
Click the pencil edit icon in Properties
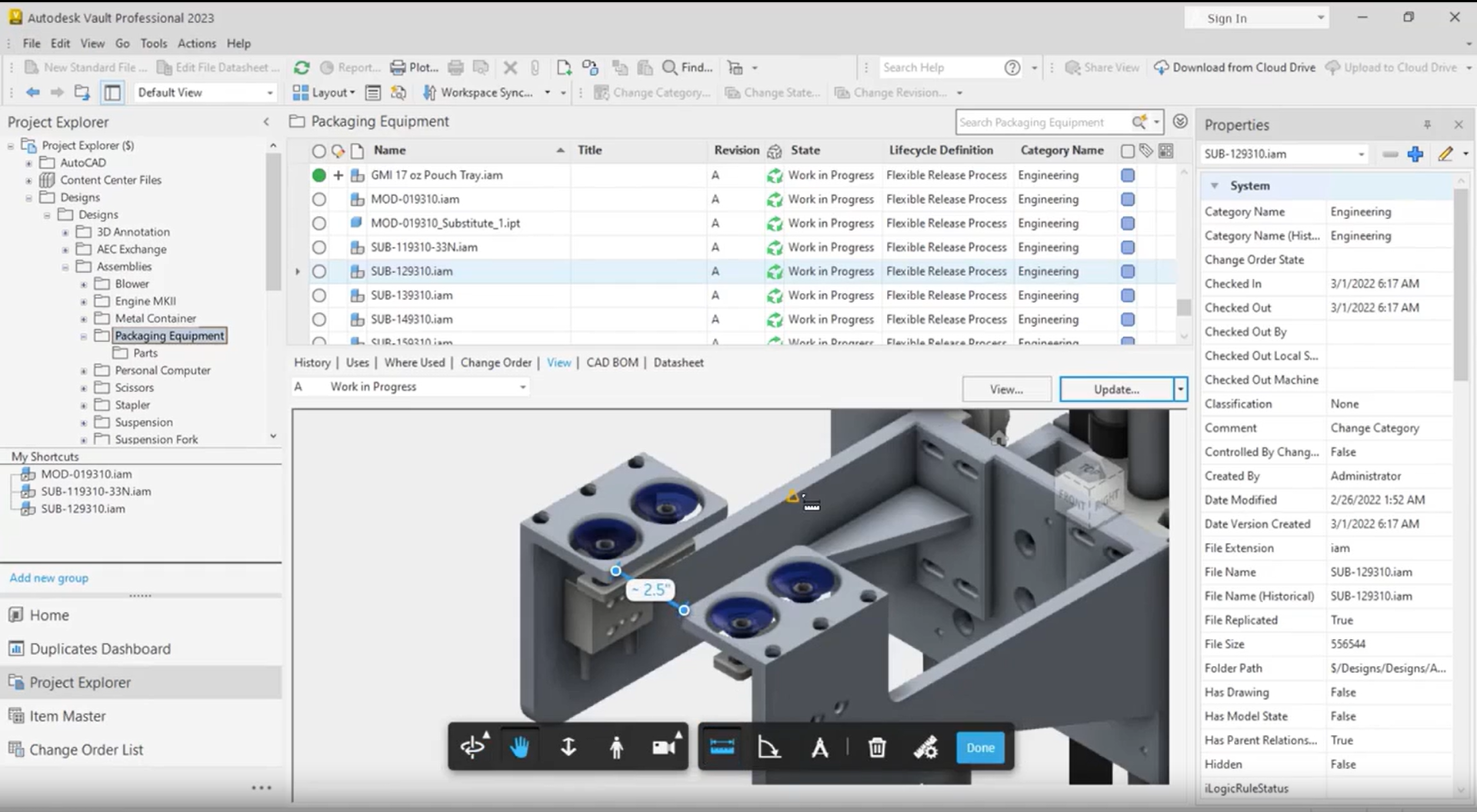(1445, 155)
